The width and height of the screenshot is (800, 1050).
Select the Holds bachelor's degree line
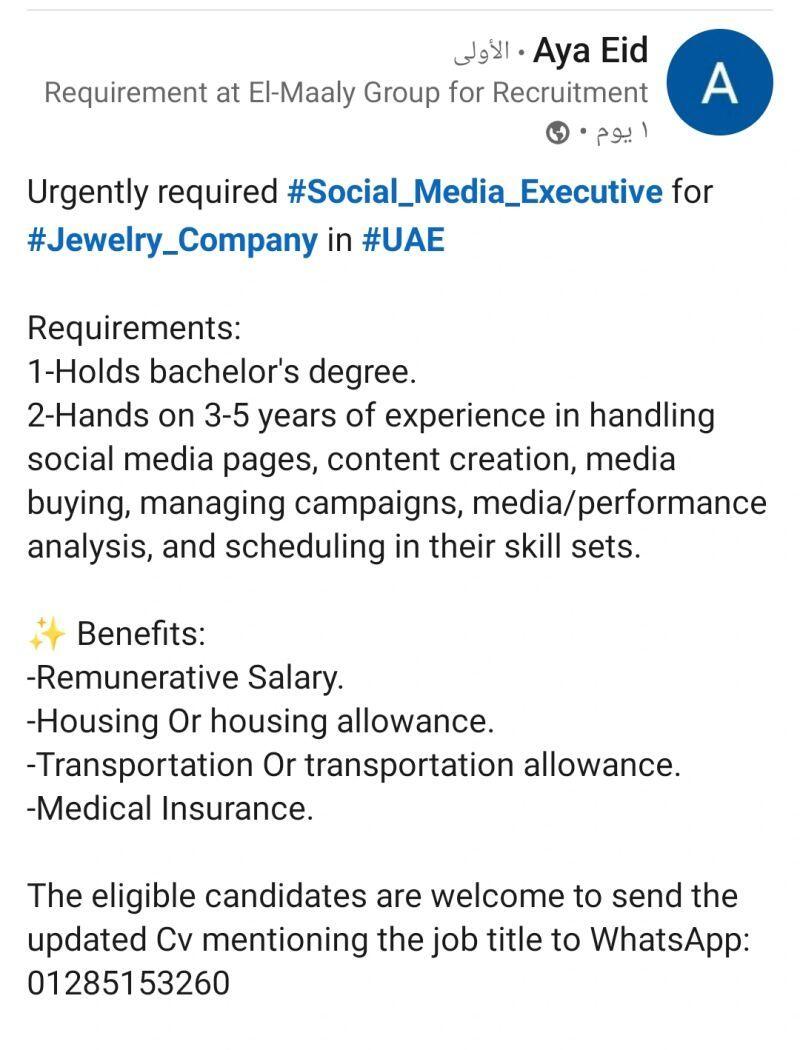pos(222,372)
